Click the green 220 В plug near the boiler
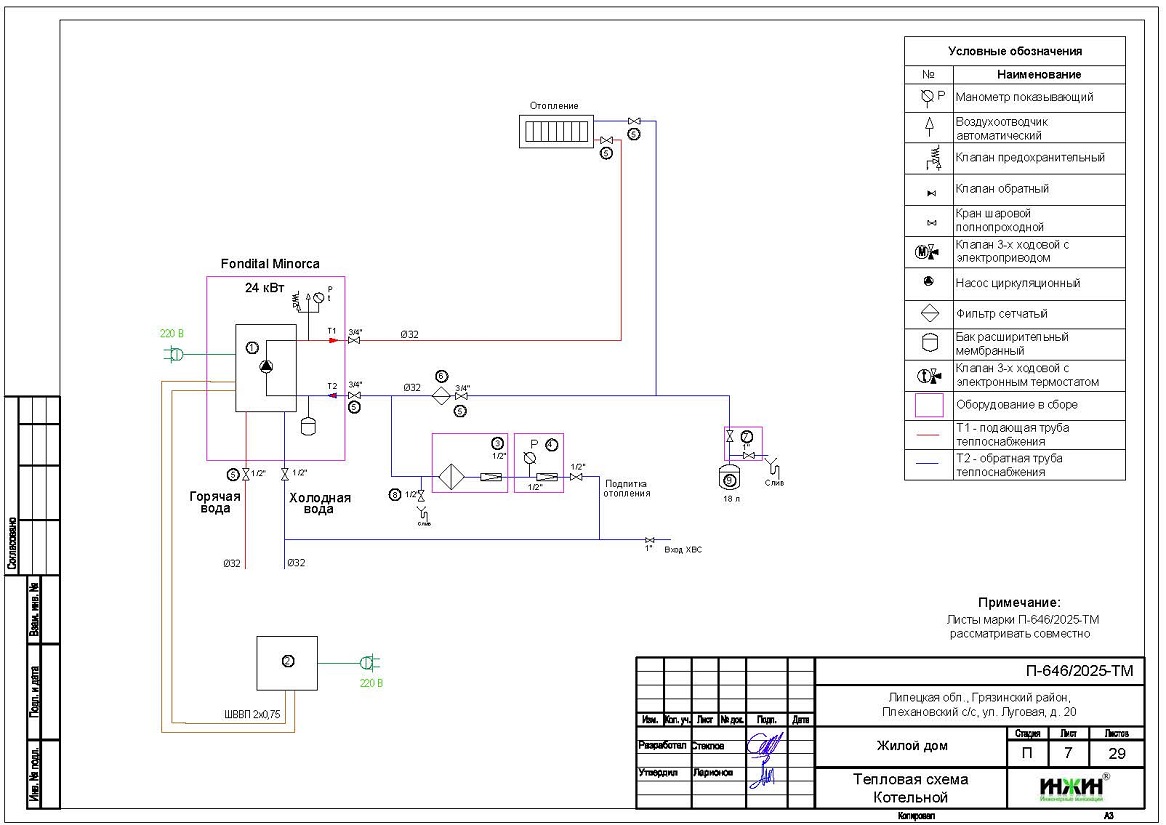Screen dimensions: 1166x825 click(174, 353)
